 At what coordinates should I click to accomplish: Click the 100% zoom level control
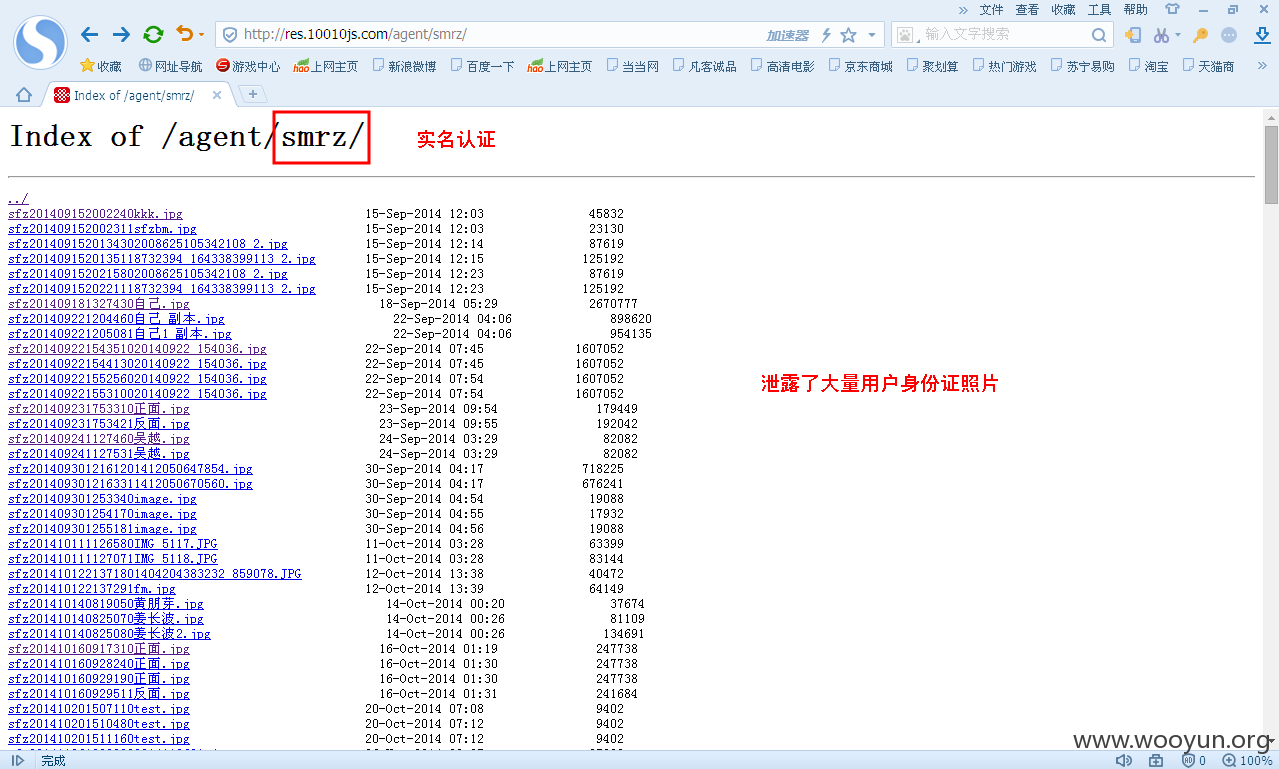coord(1248,760)
